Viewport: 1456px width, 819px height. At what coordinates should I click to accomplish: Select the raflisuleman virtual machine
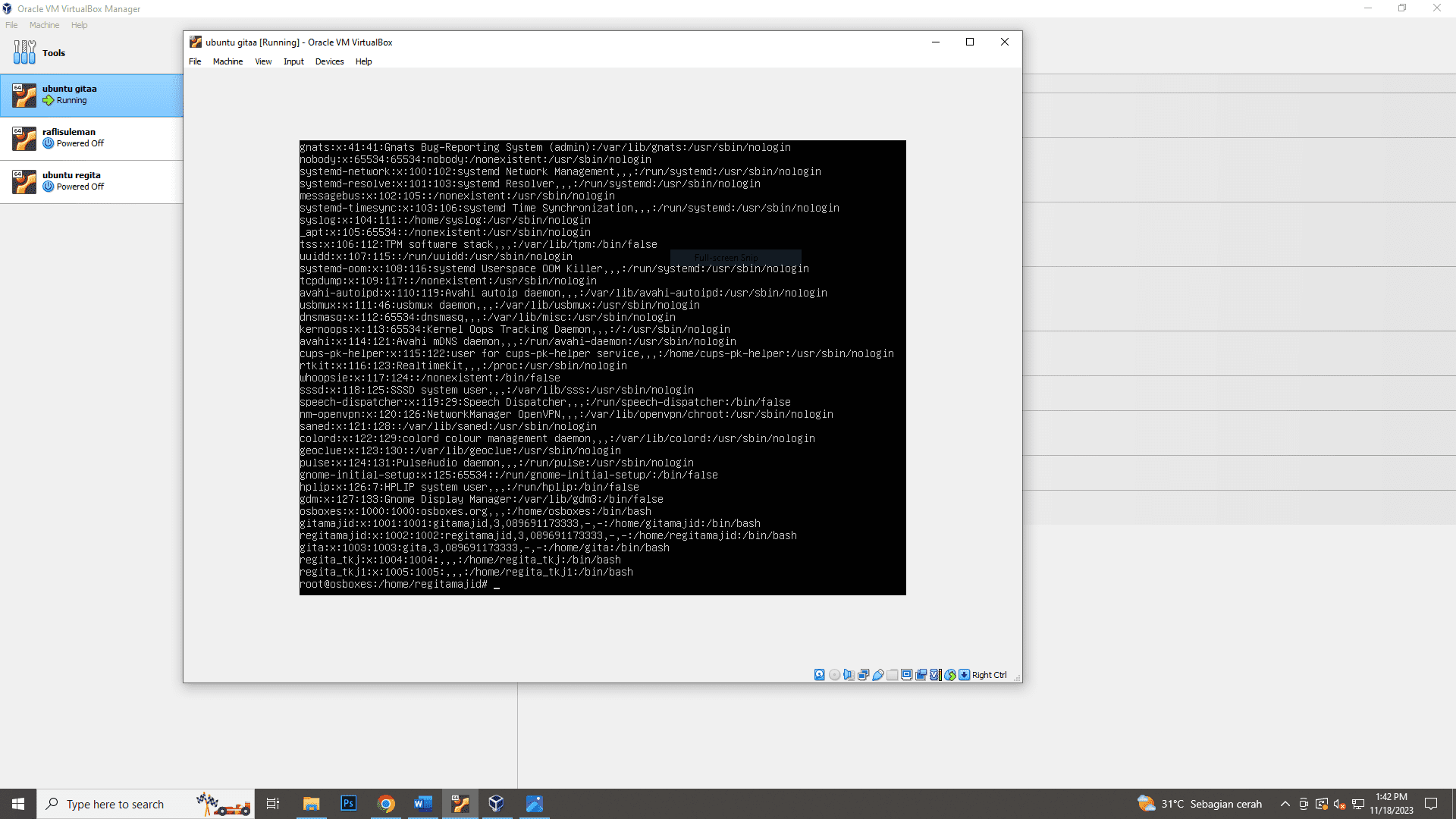pos(91,138)
